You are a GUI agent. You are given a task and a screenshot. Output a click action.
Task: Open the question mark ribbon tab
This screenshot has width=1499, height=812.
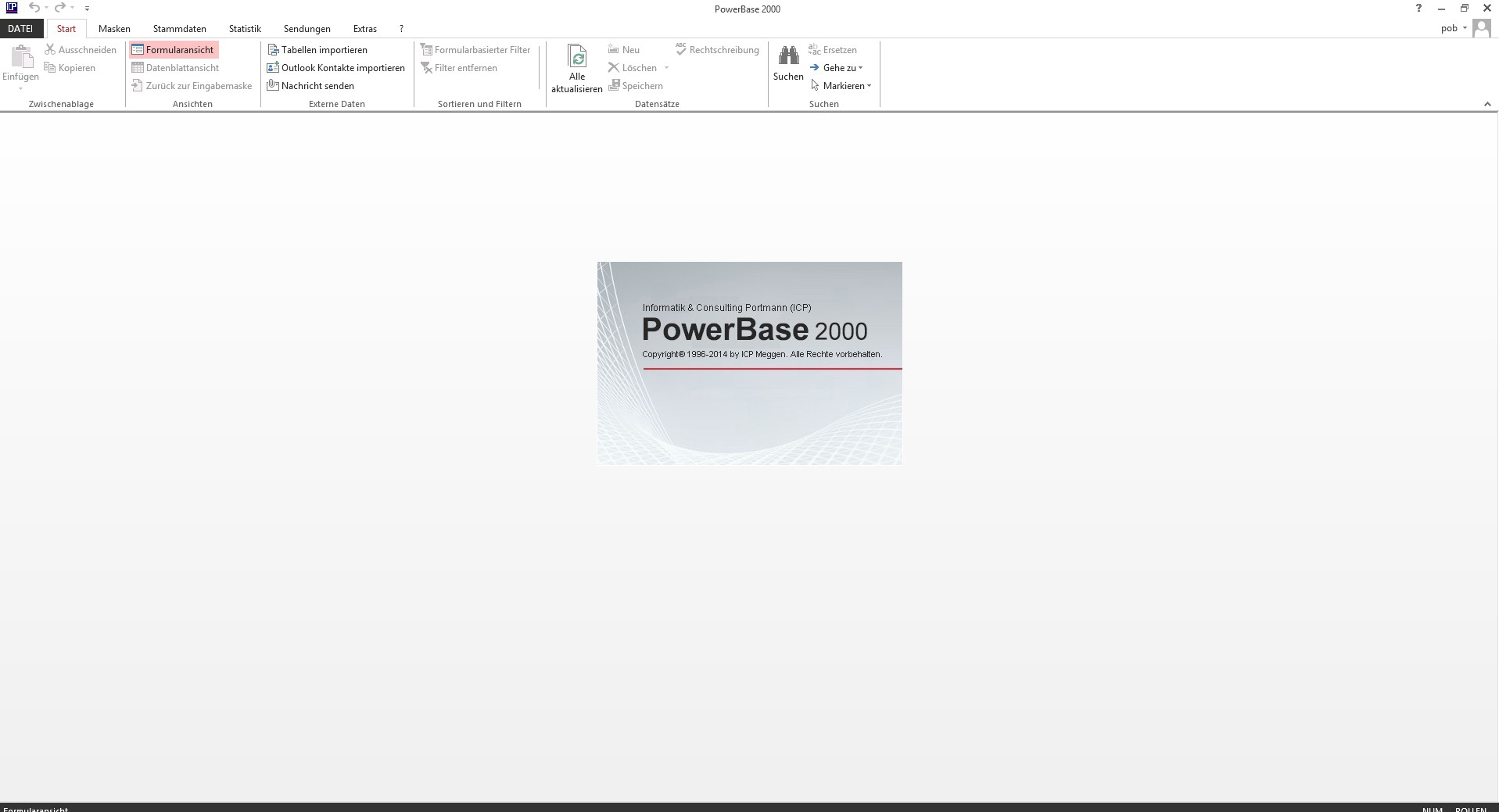click(x=401, y=29)
